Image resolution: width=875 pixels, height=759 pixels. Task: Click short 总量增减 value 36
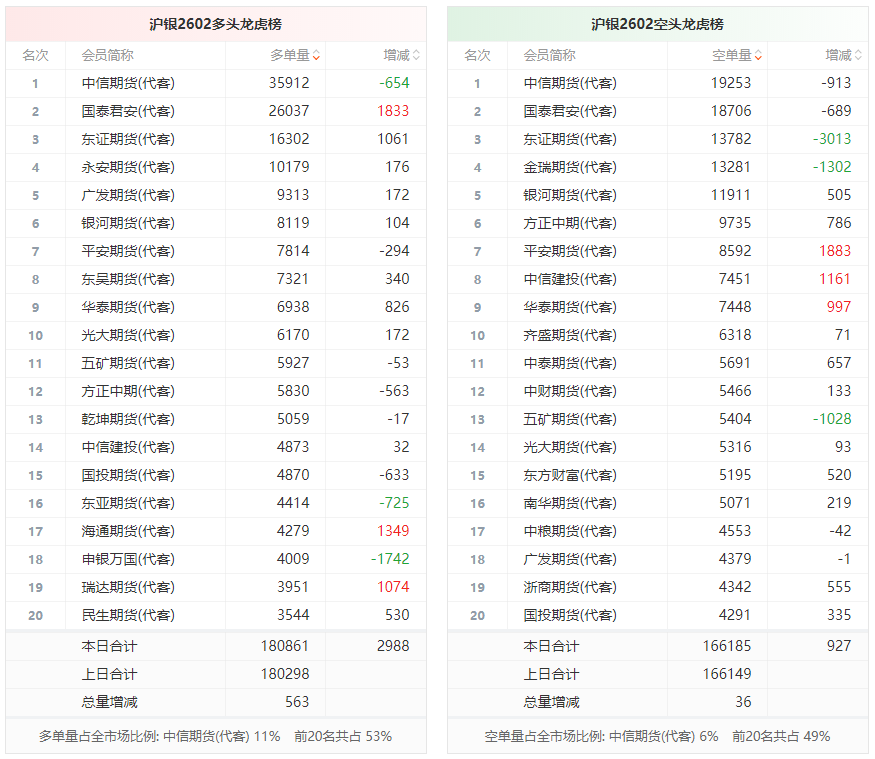[743, 702]
